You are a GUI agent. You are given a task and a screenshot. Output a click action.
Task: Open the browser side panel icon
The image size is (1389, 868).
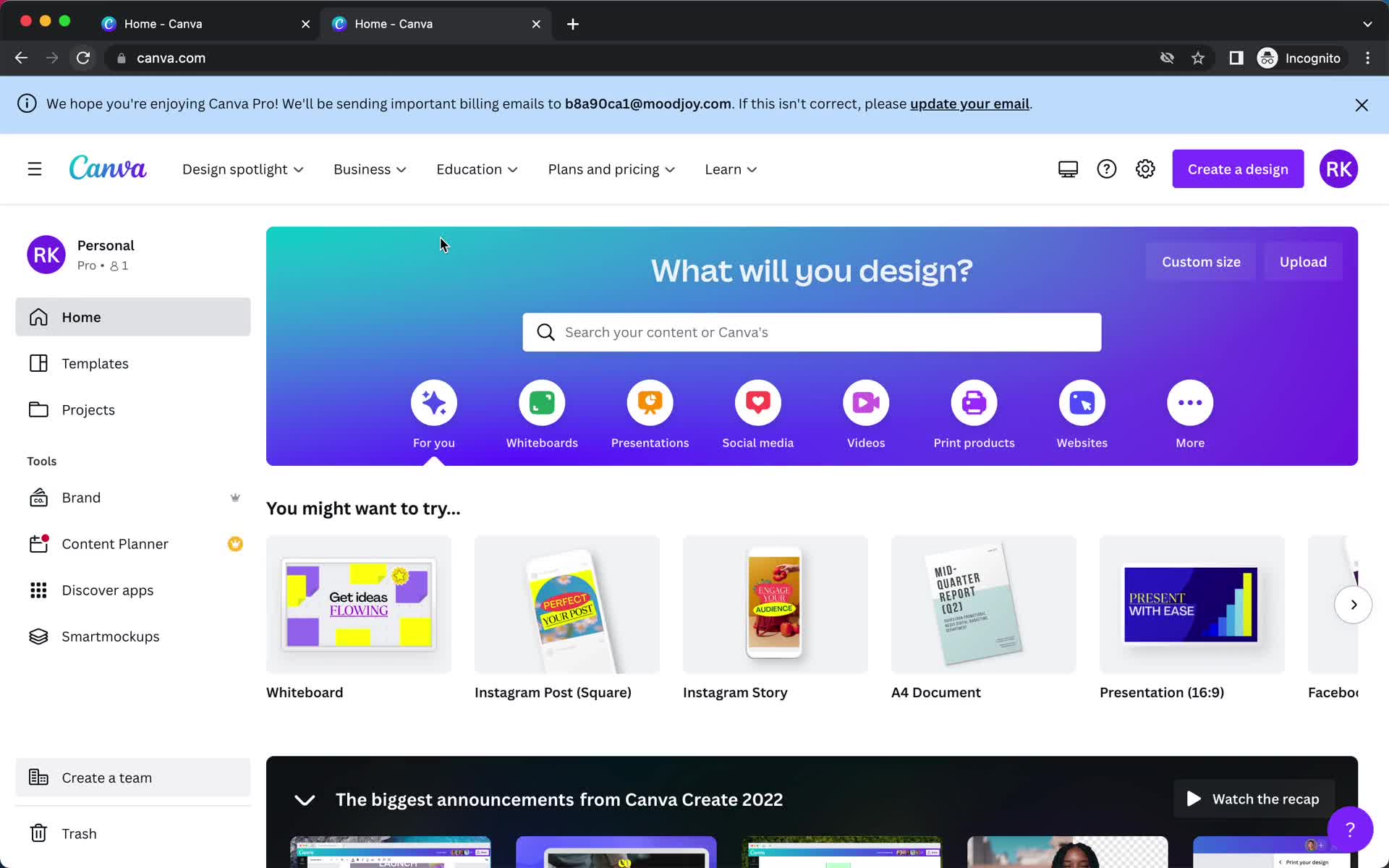(x=1236, y=58)
